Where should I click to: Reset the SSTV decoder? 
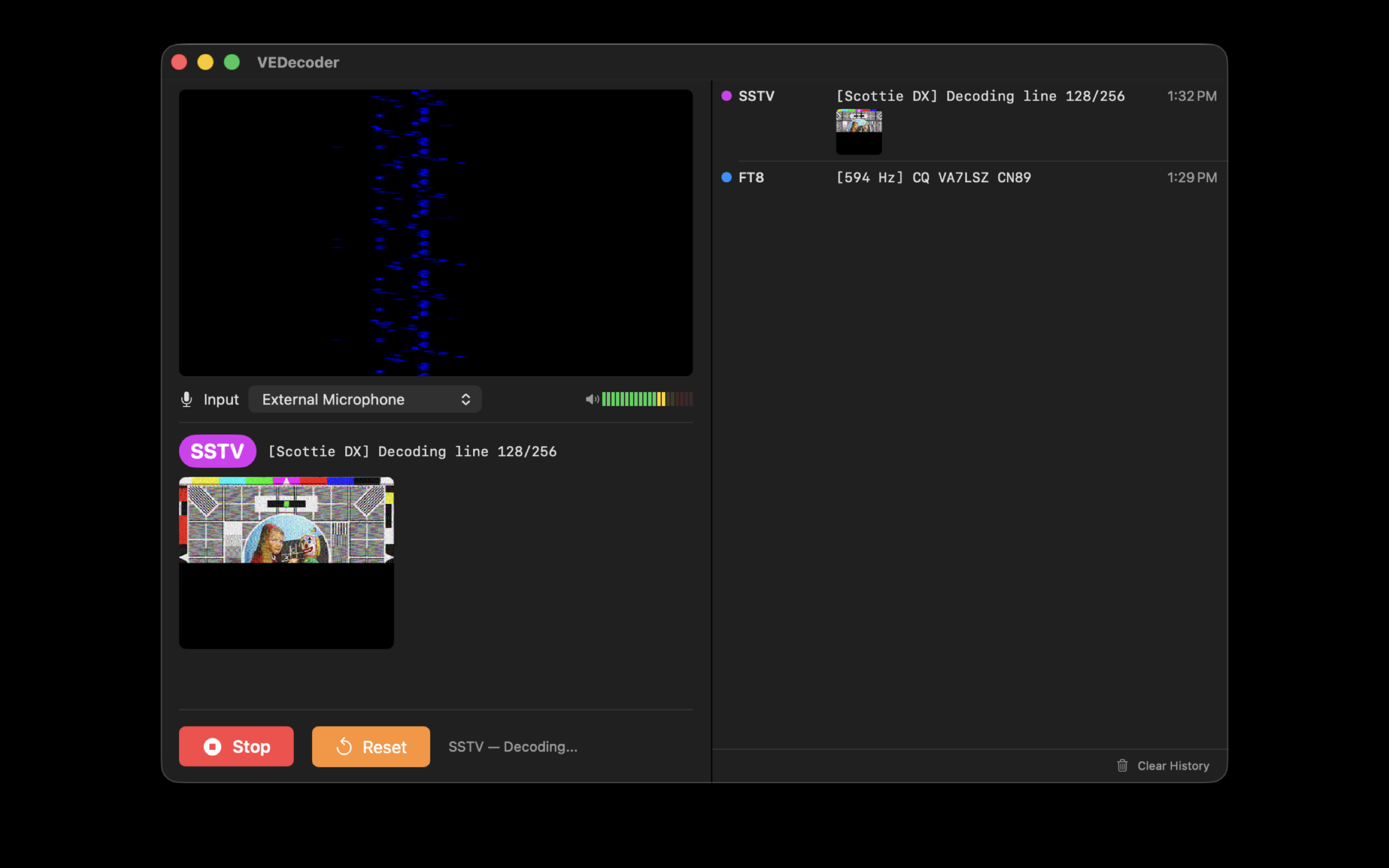click(x=370, y=746)
